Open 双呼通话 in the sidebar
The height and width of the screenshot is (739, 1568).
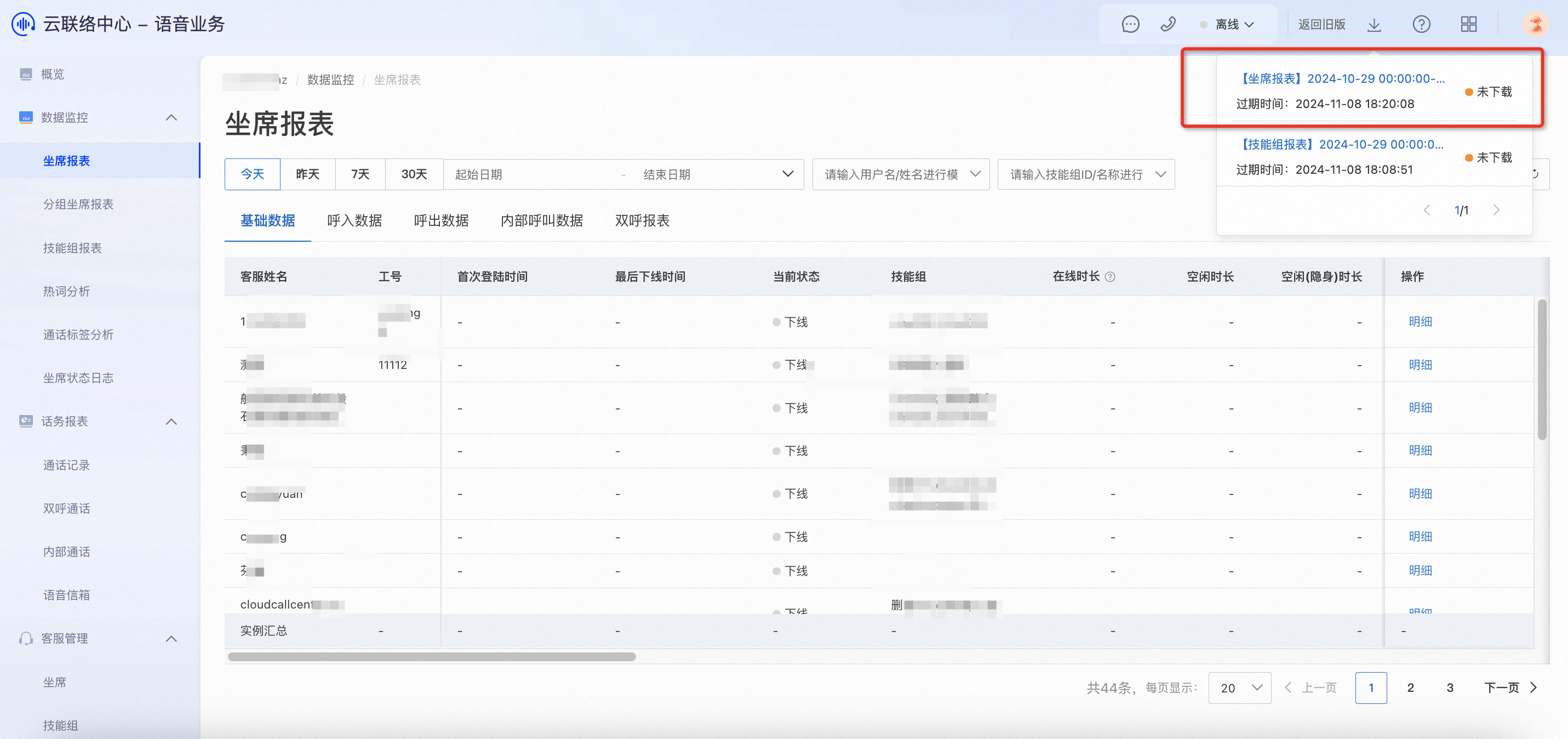click(x=66, y=509)
